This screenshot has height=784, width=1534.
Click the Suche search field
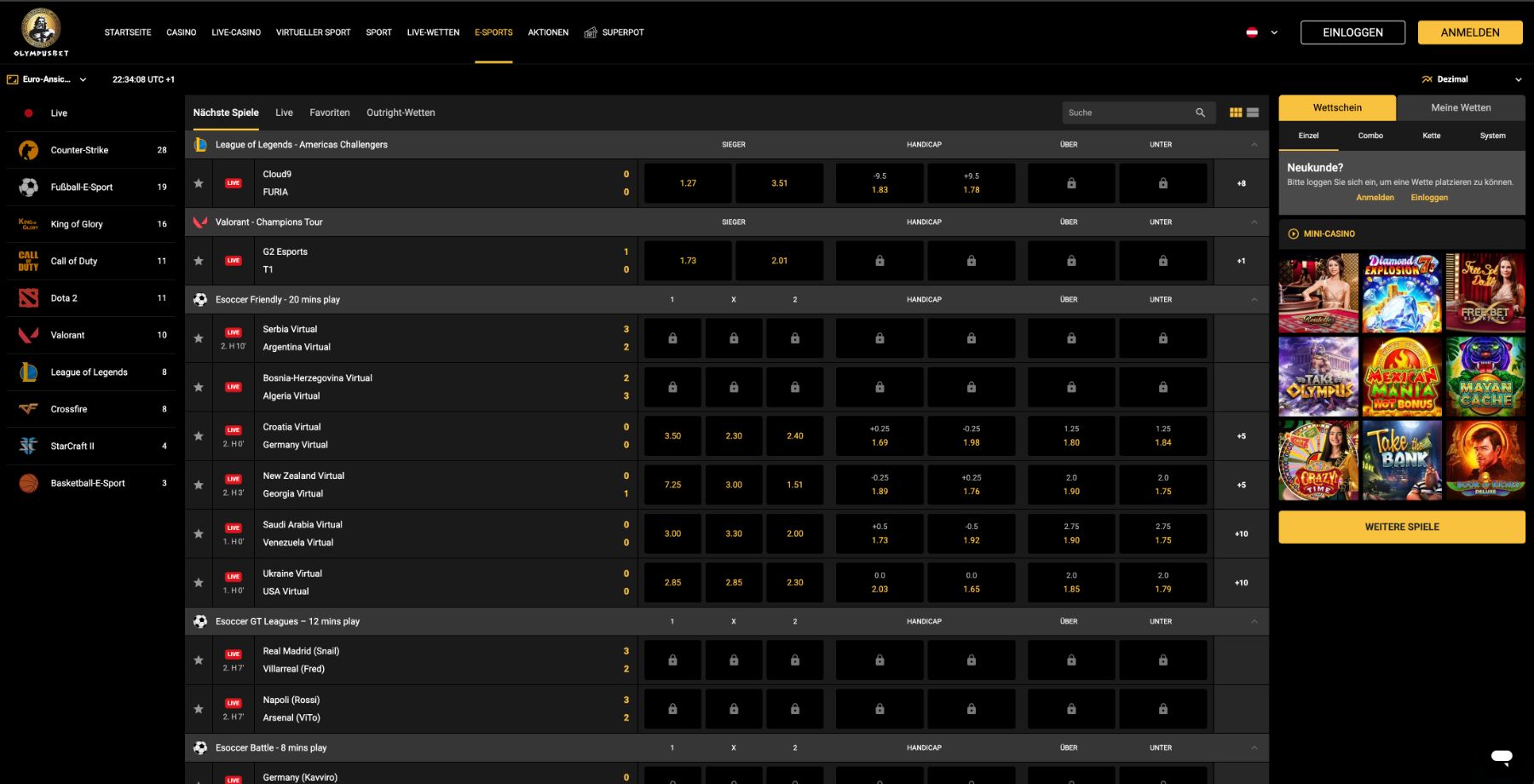click(x=1137, y=112)
